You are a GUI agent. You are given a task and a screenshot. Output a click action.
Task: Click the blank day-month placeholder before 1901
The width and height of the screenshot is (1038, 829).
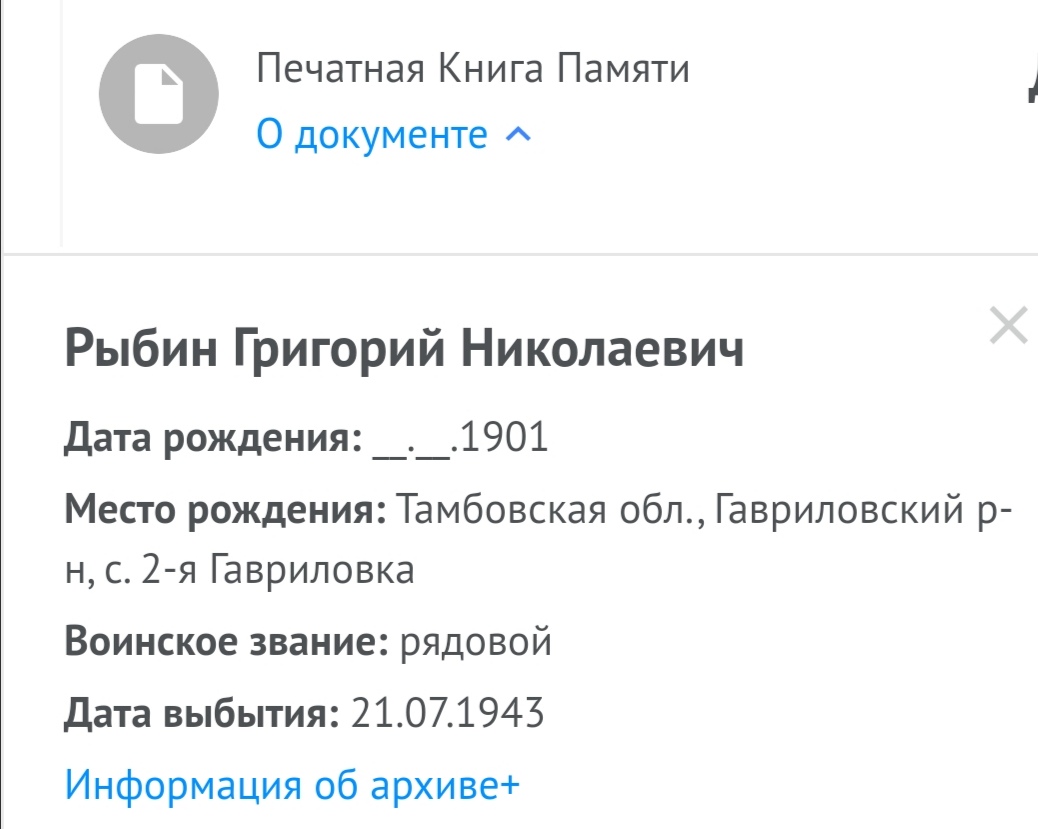point(411,440)
